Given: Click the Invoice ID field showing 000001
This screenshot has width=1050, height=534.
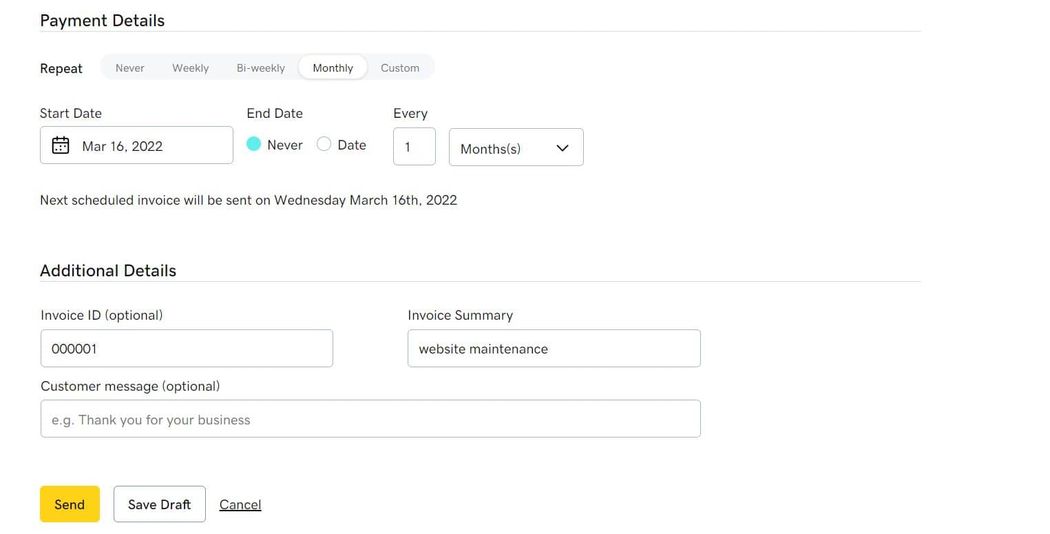Looking at the screenshot, I should [x=187, y=348].
